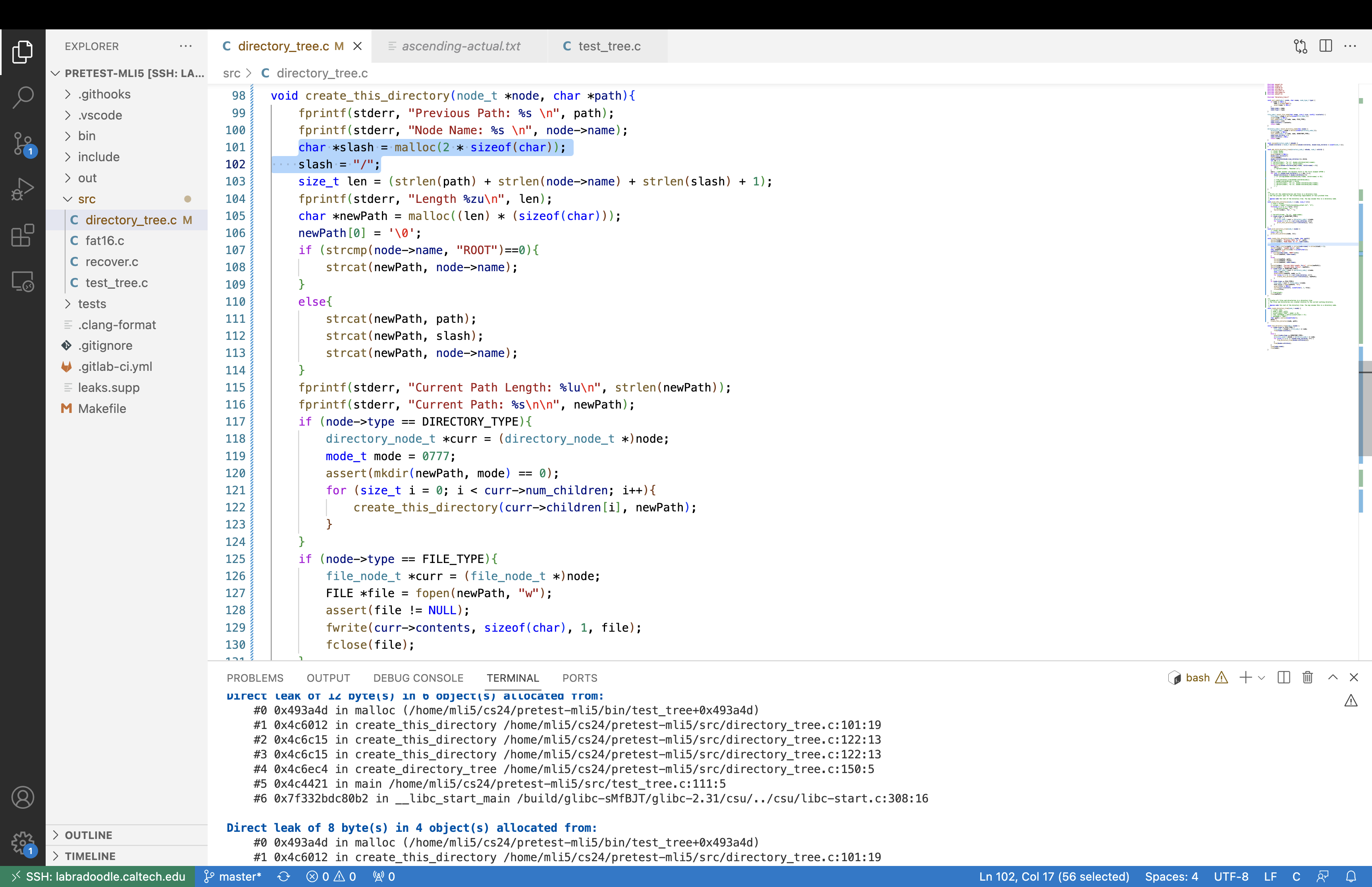Open the Manage gear icon
This screenshot has width=1372, height=887.
point(23,843)
